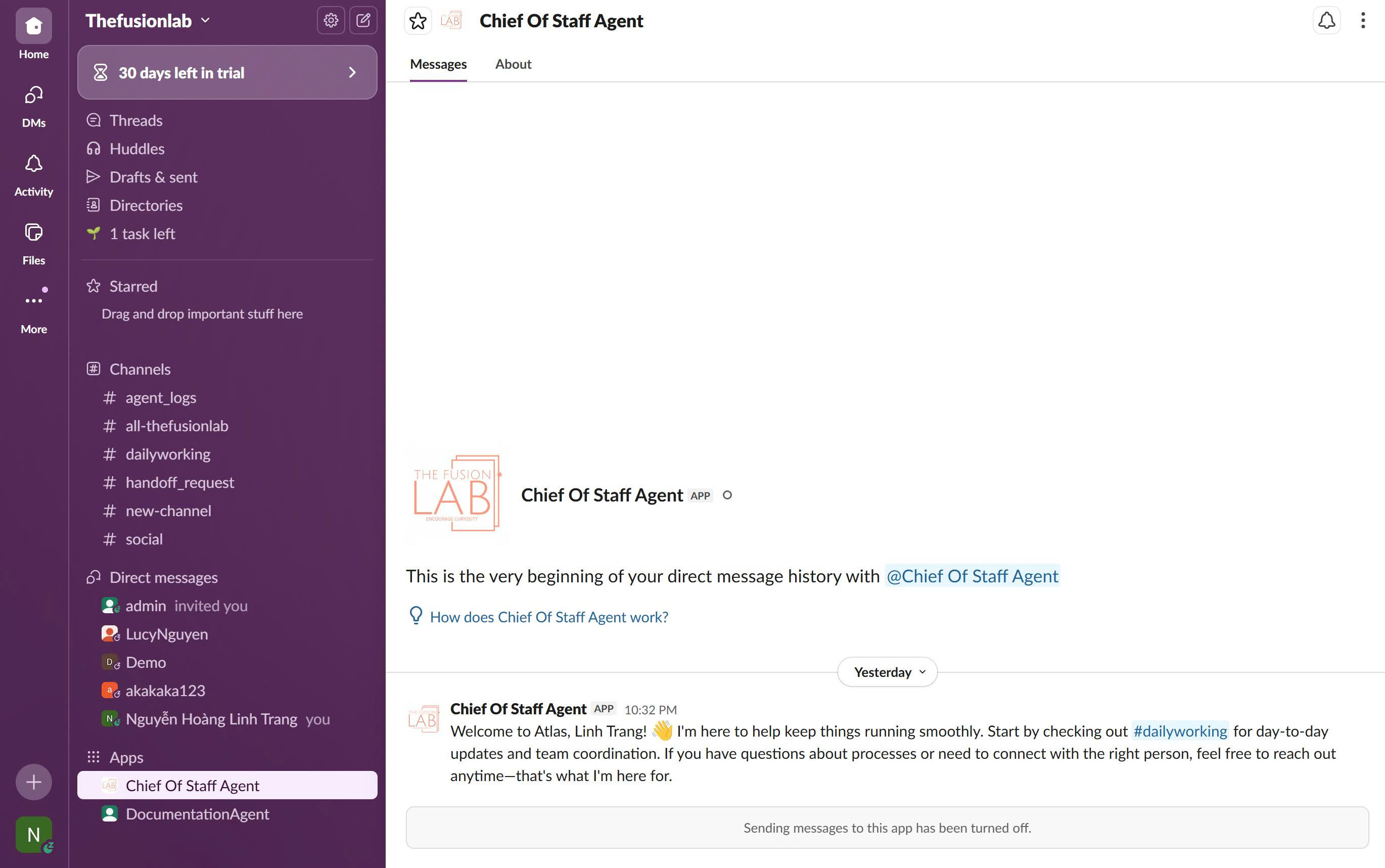The width and height of the screenshot is (1385, 868).
Task: Expand the Thefusionlab workspace menu
Action: [x=148, y=21]
